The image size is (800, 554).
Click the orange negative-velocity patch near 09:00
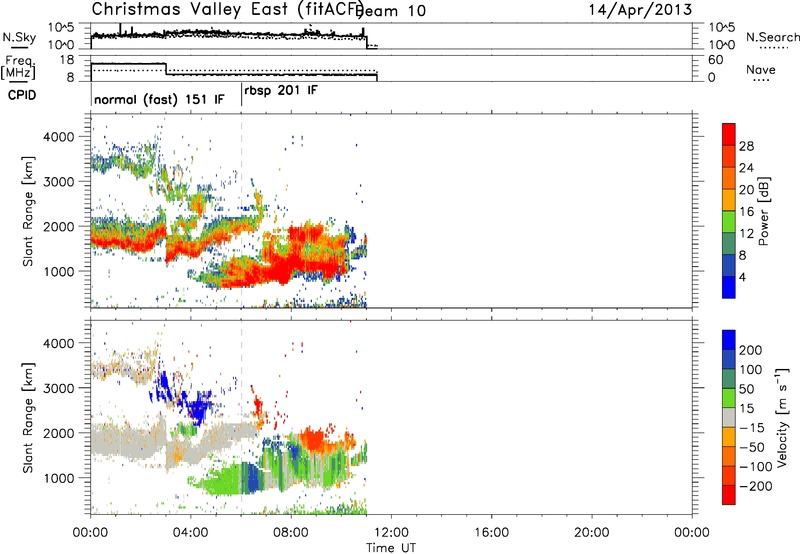312,438
